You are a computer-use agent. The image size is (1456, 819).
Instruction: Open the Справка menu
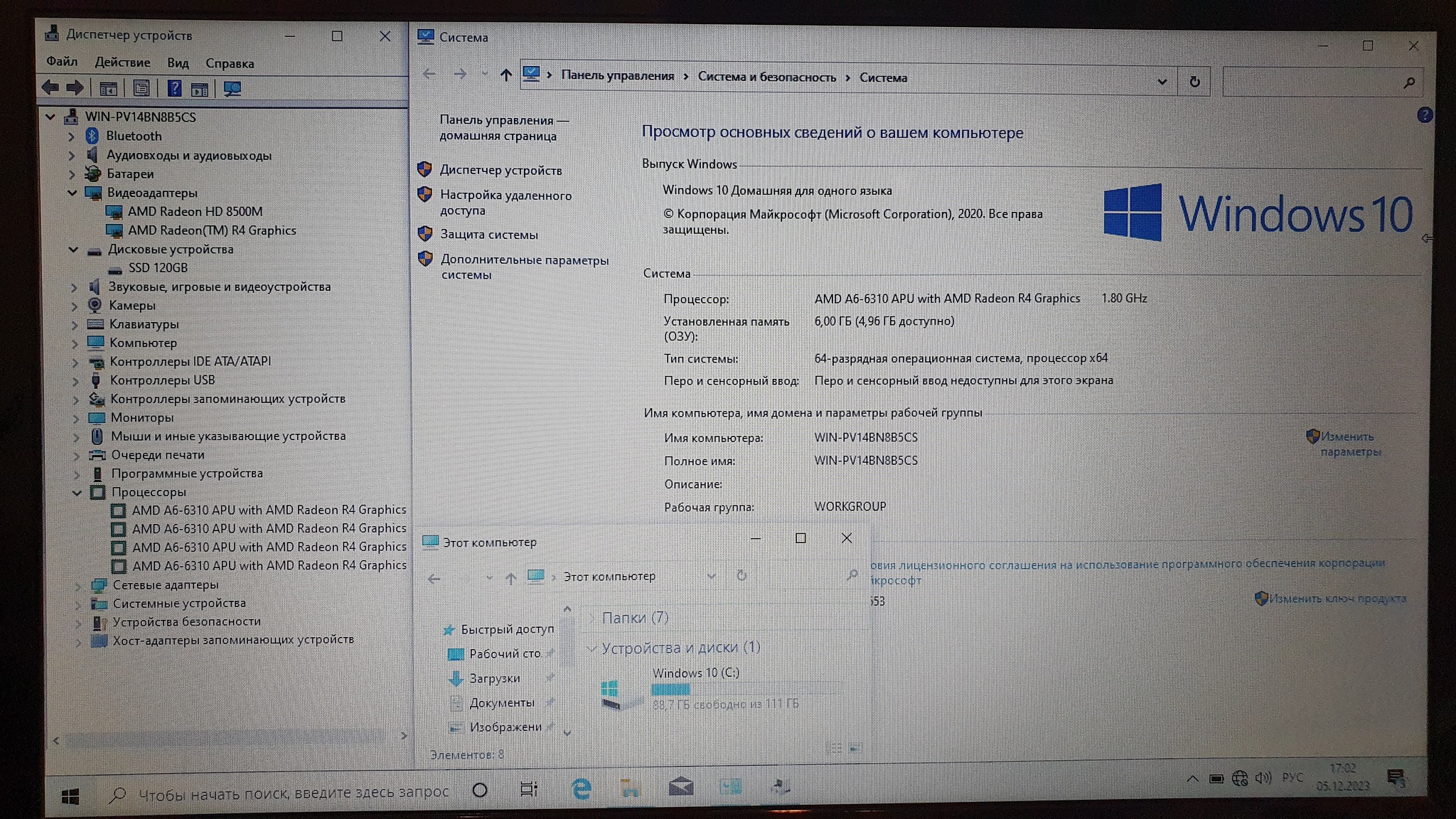[229, 63]
